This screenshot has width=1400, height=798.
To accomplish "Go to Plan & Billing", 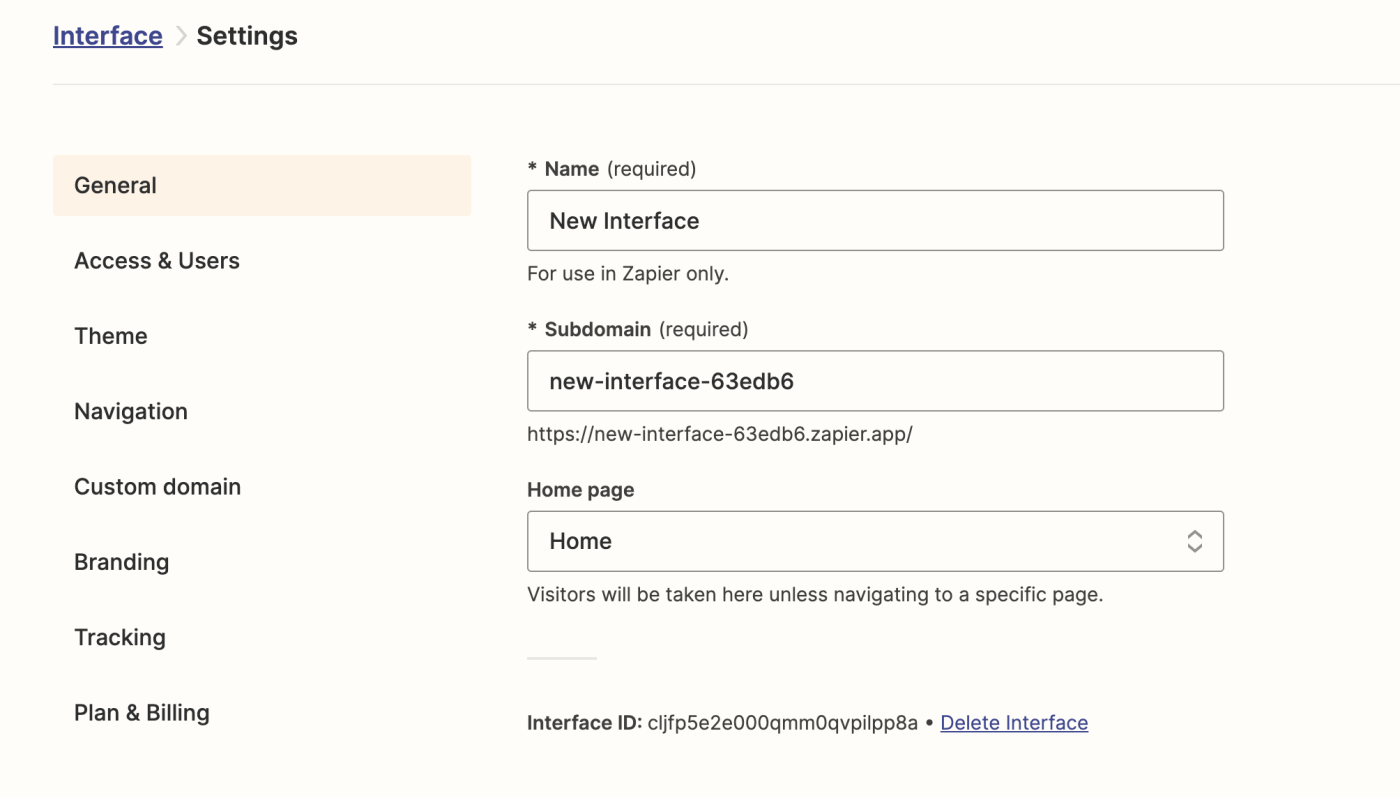I will pos(142,713).
